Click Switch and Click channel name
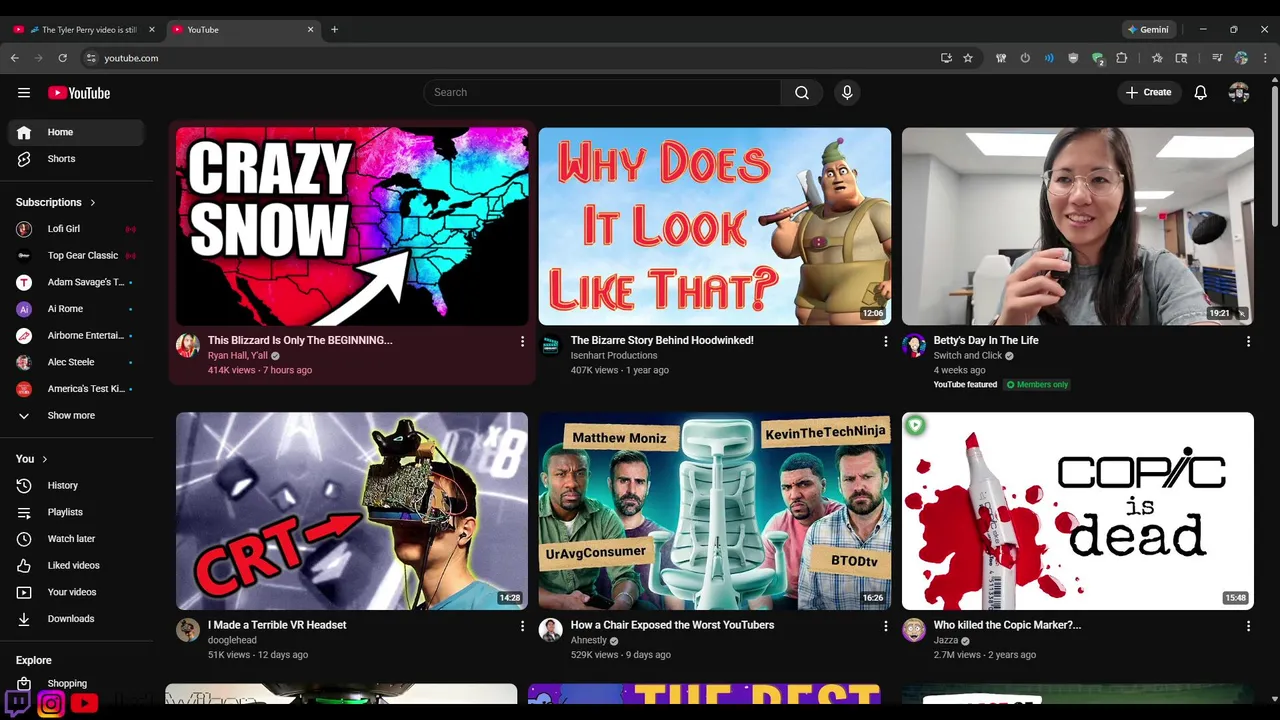1280x720 pixels. pyautogui.click(x=968, y=355)
